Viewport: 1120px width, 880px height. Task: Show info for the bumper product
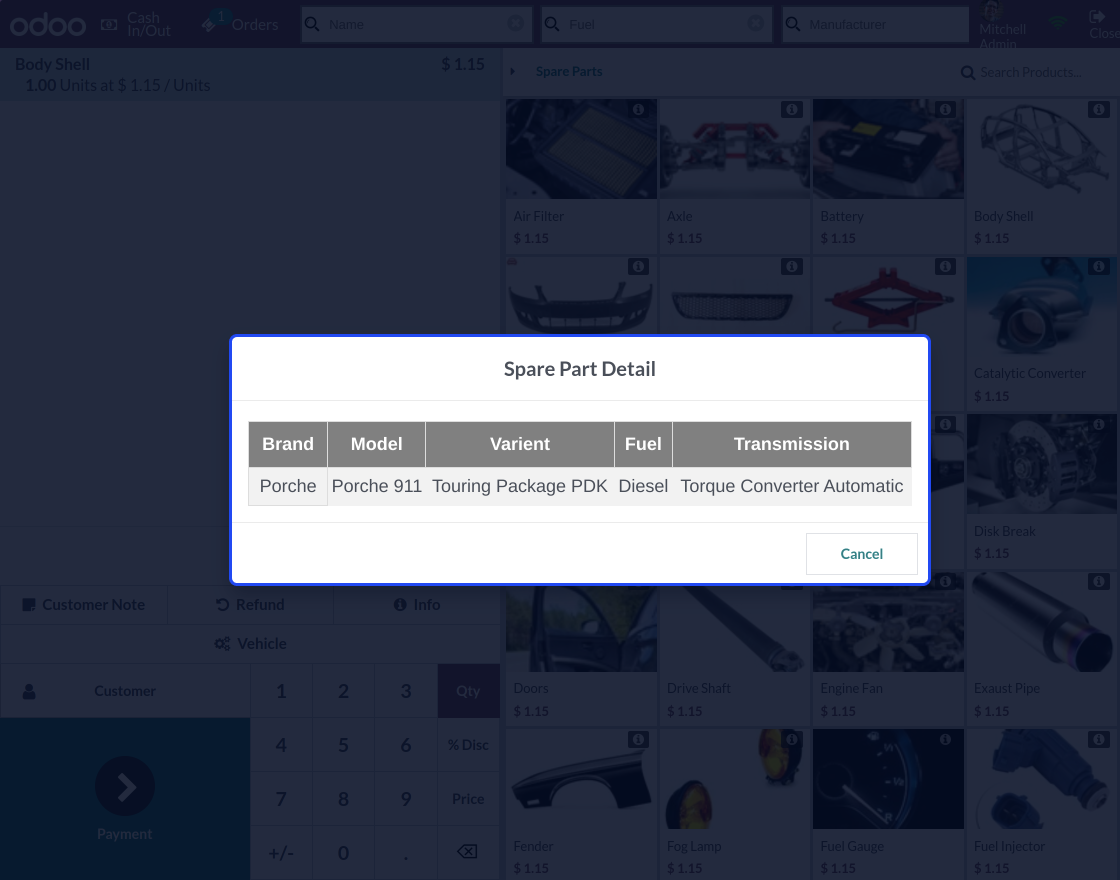pos(639,266)
